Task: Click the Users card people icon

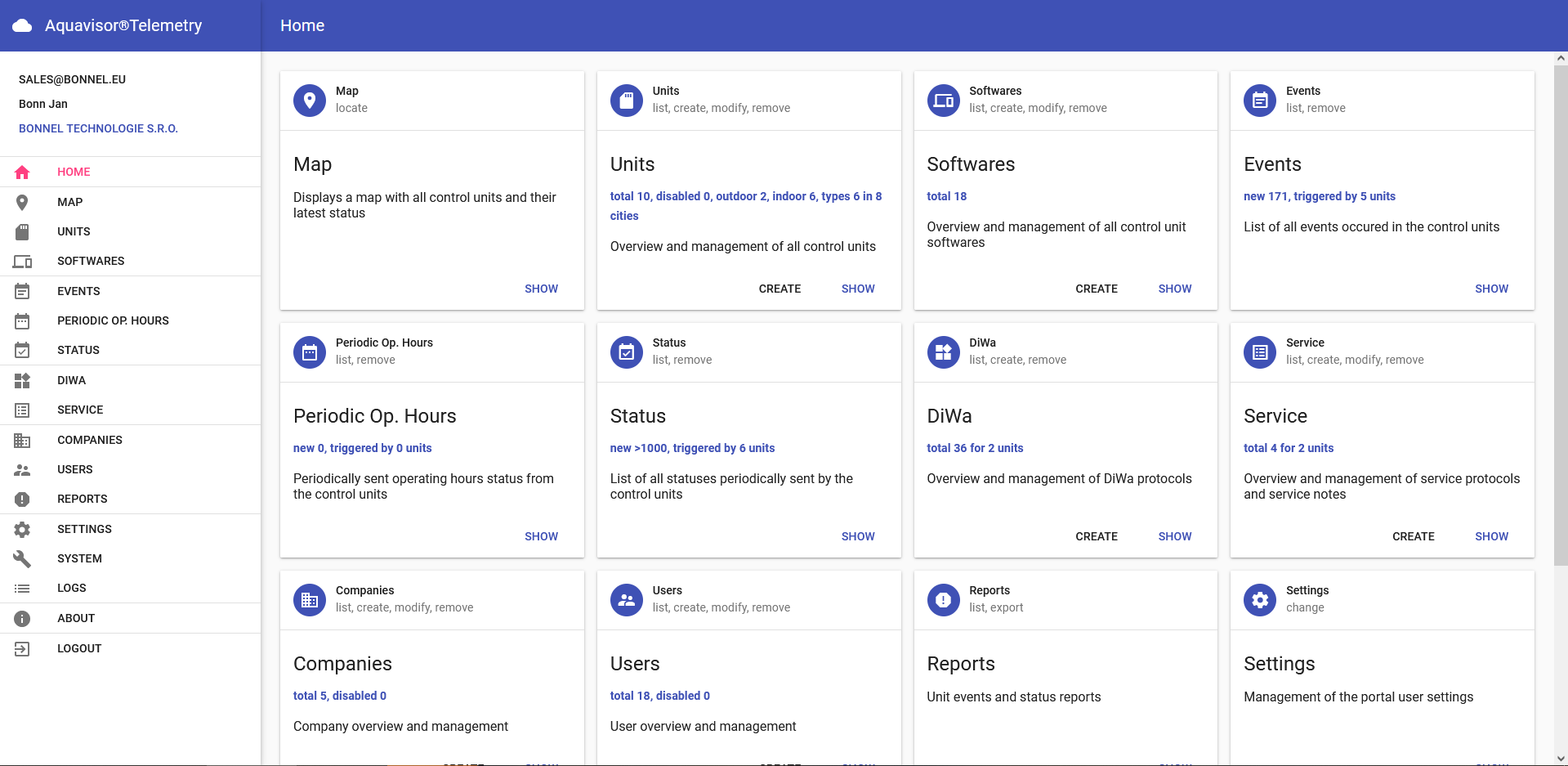Action: [x=627, y=600]
